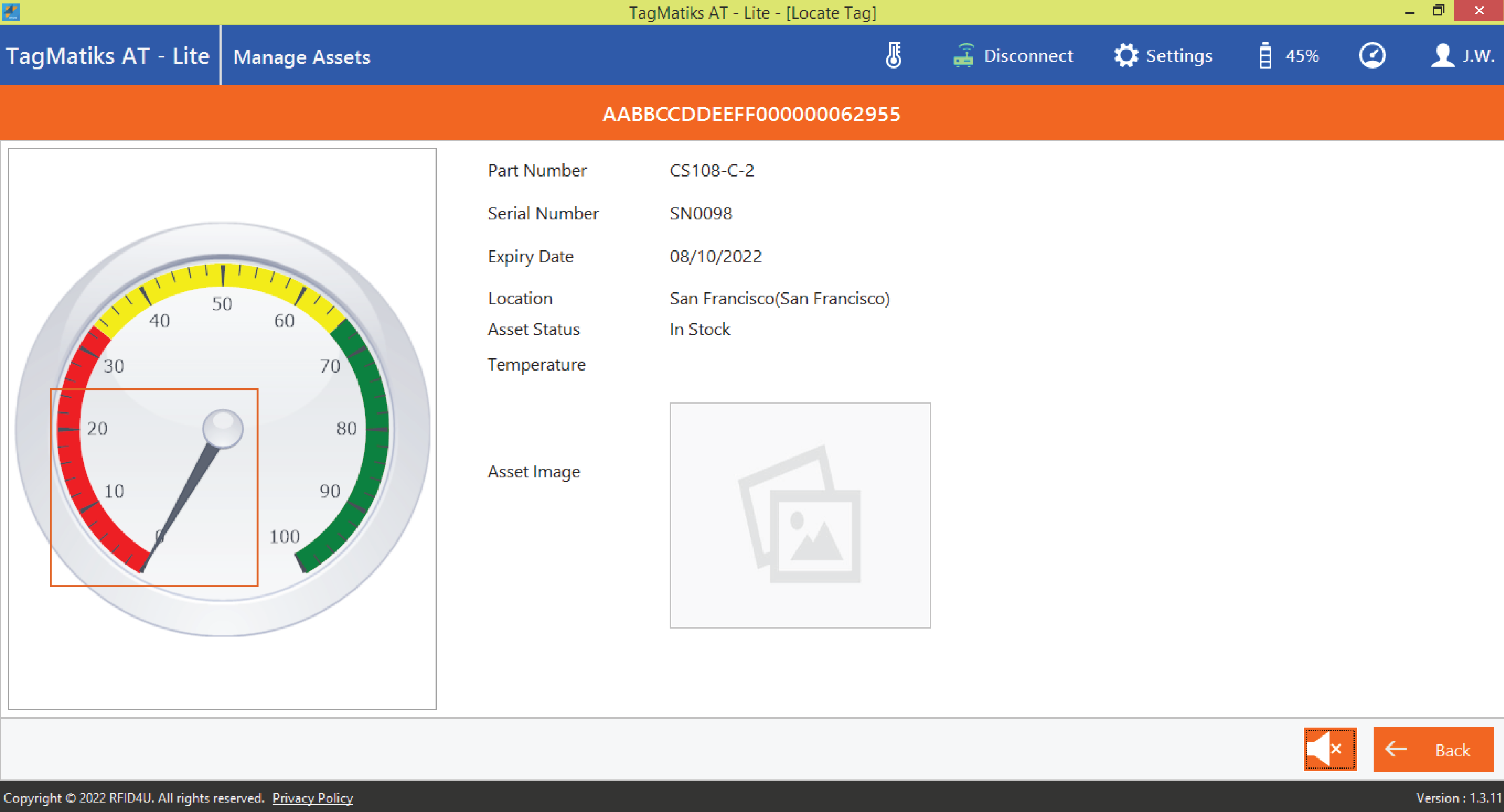Open the Manage Assets menu
Screen dimensions: 1504x812
301,57
